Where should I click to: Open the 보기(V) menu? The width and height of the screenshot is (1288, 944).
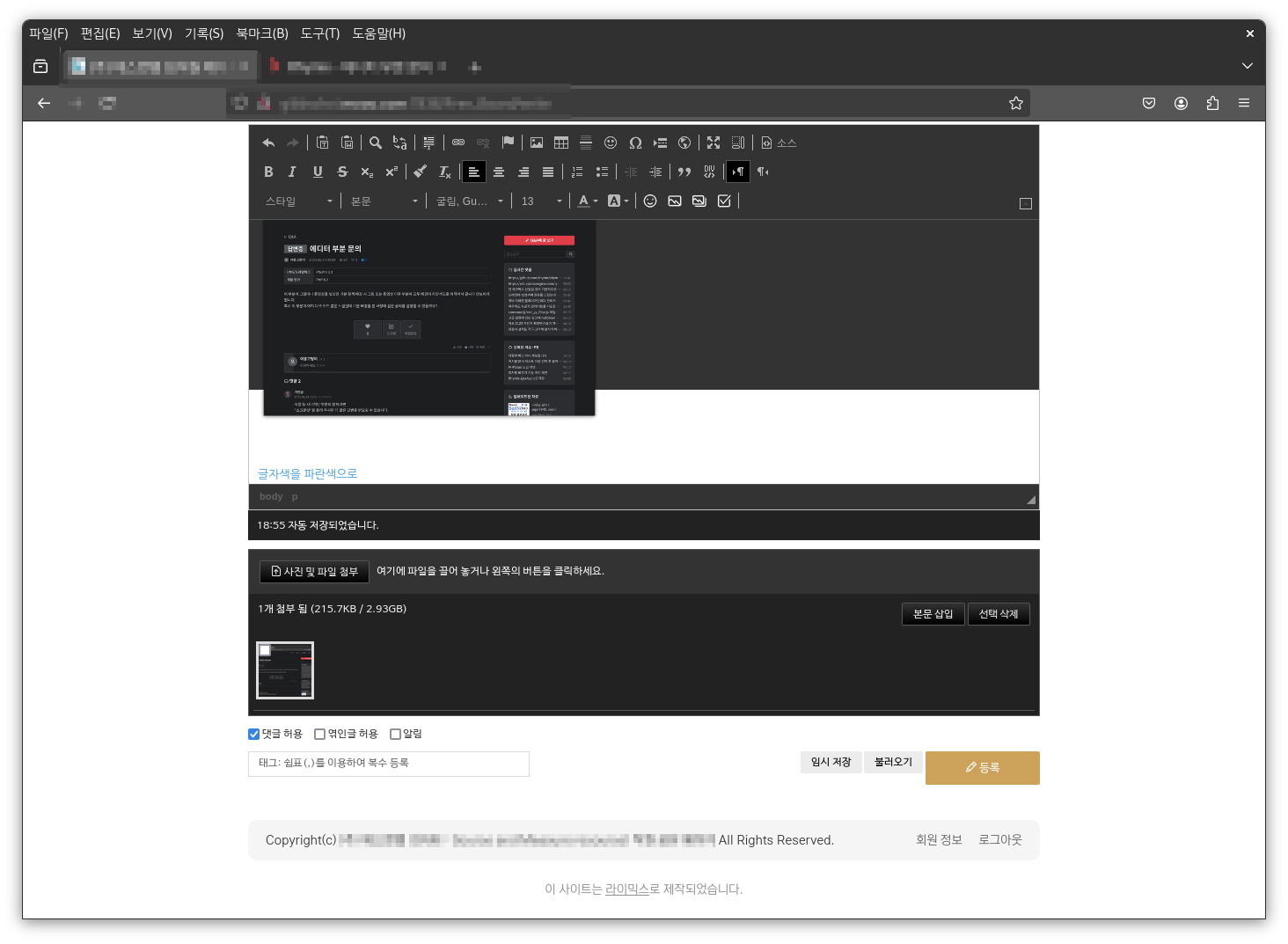(x=152, y=33)
